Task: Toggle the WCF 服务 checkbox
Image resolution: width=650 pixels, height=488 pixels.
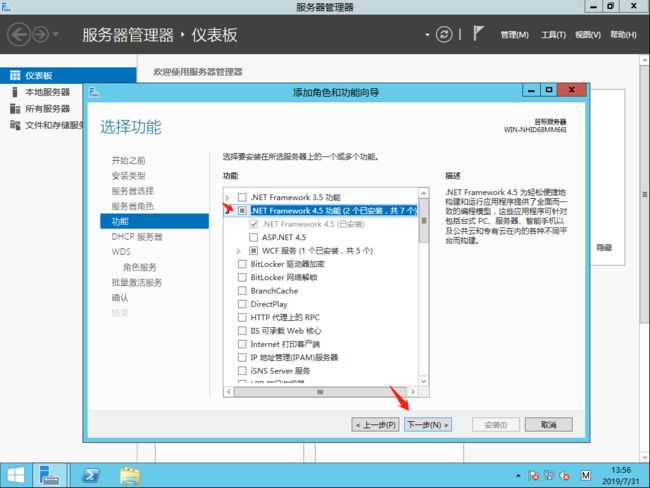Action: (x=253, y=250)
